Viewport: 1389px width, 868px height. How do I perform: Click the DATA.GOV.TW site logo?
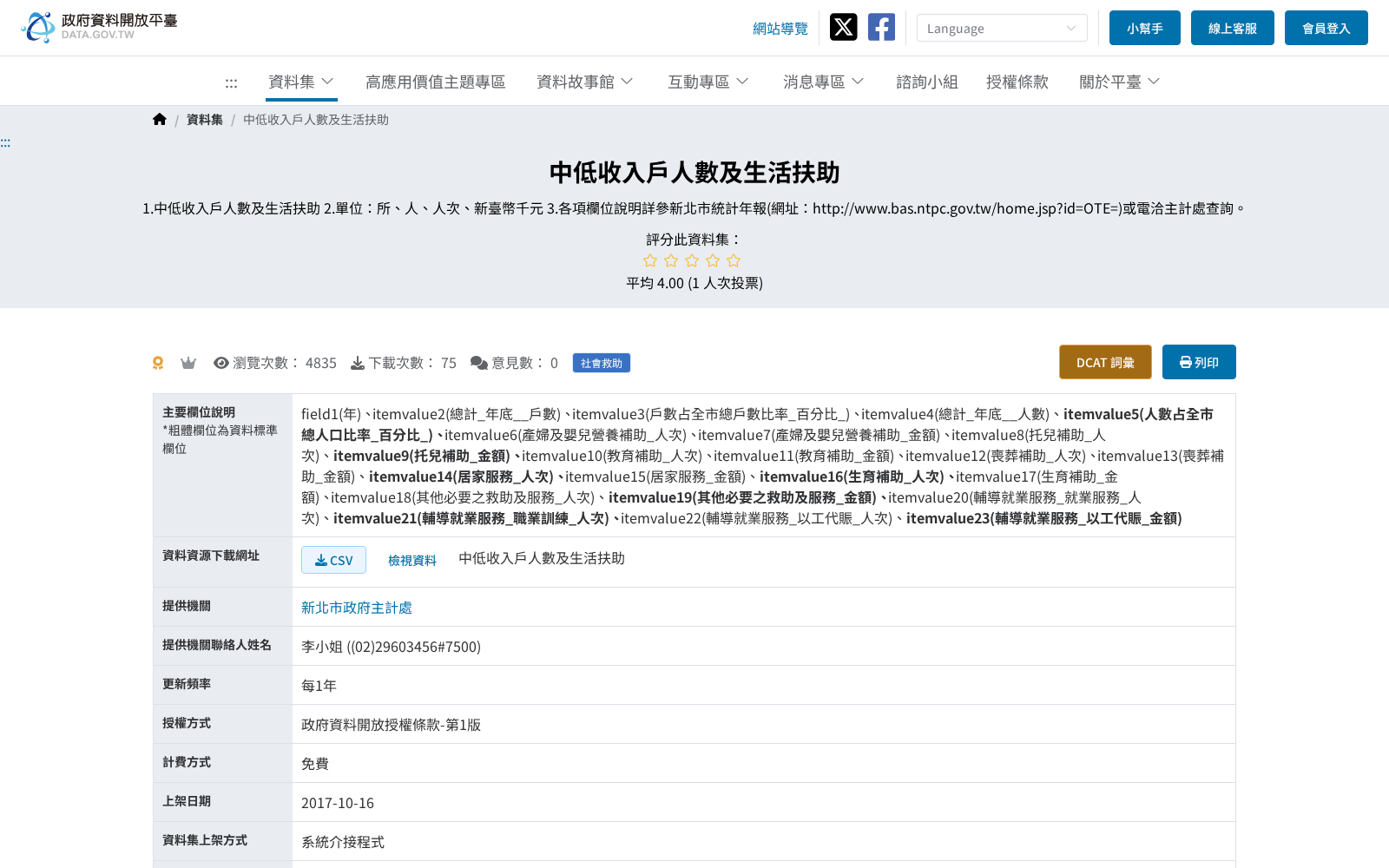pos(99,27)
